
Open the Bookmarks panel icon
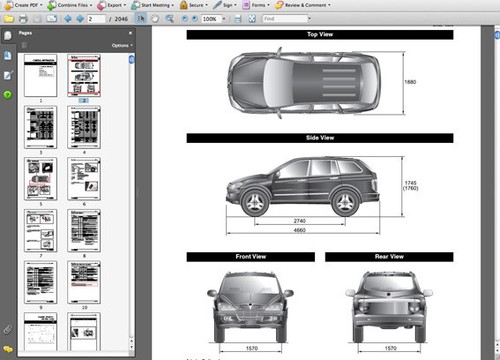(x=7, y=55)
